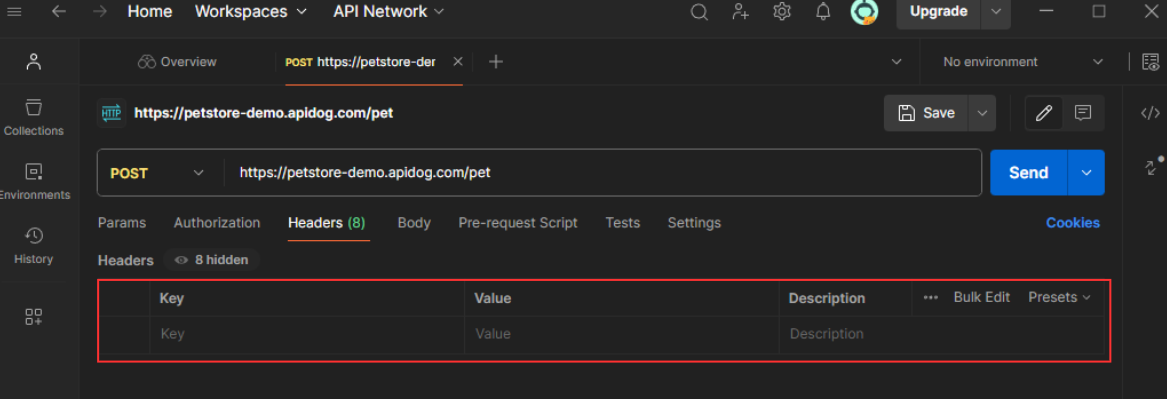The width and height of the screenshot is (1167, 399).
Task: Open the user avatar menu
Action: 864,12
